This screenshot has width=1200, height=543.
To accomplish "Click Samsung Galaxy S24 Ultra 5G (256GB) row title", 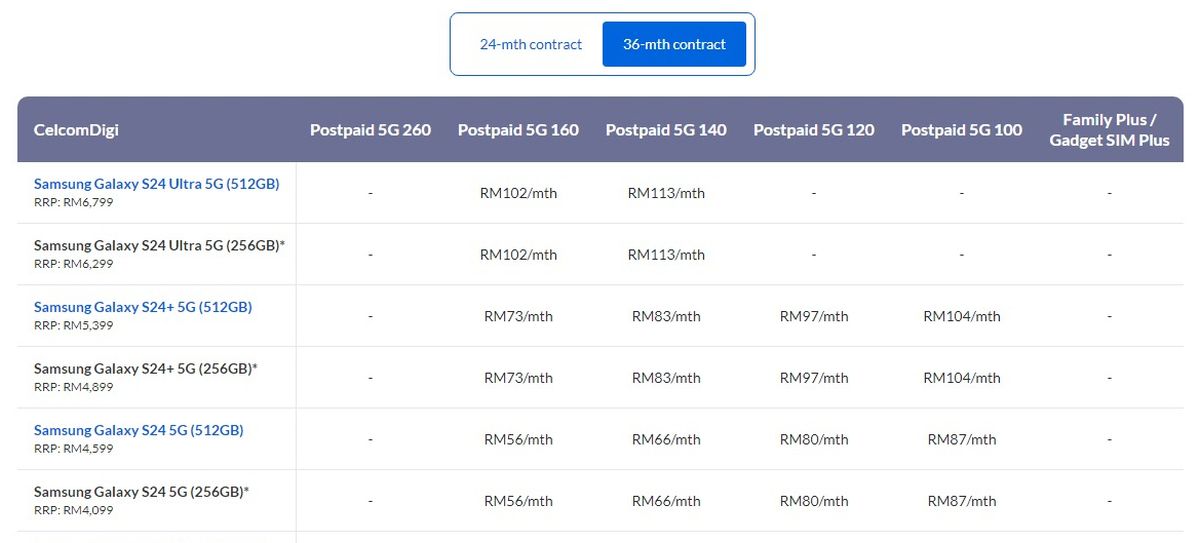I will coord(158,245).
